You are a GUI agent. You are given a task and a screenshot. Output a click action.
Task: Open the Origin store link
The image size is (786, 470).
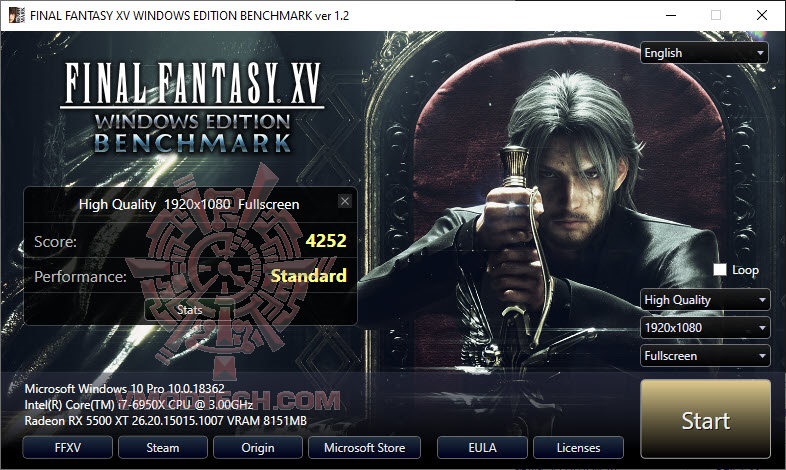[x=258, y=447]
